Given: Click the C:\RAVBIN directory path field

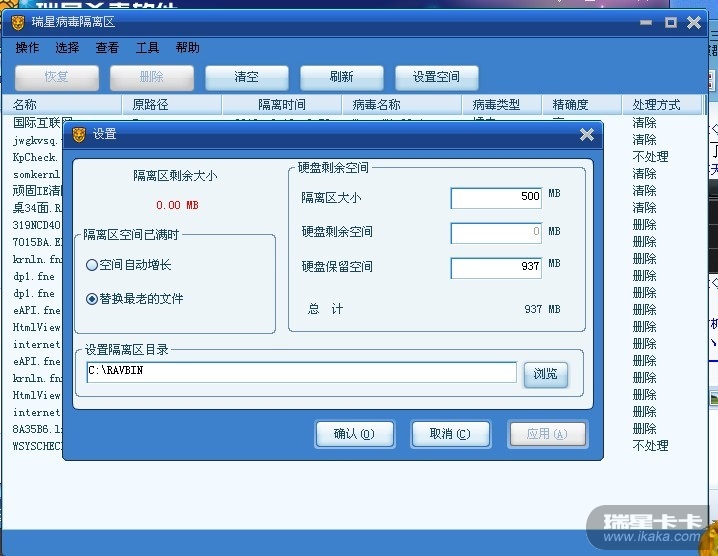Looking at the screenshot, I should (301, 372).
